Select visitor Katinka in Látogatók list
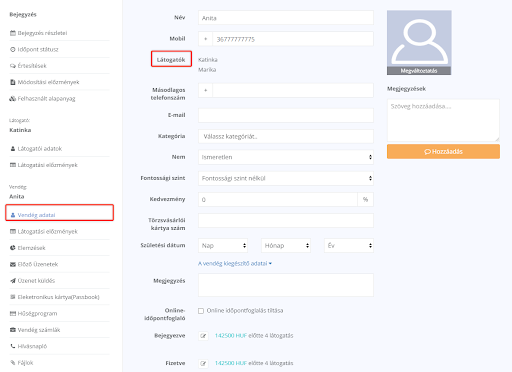Screen dimensions: 512x372 point(208,60)
